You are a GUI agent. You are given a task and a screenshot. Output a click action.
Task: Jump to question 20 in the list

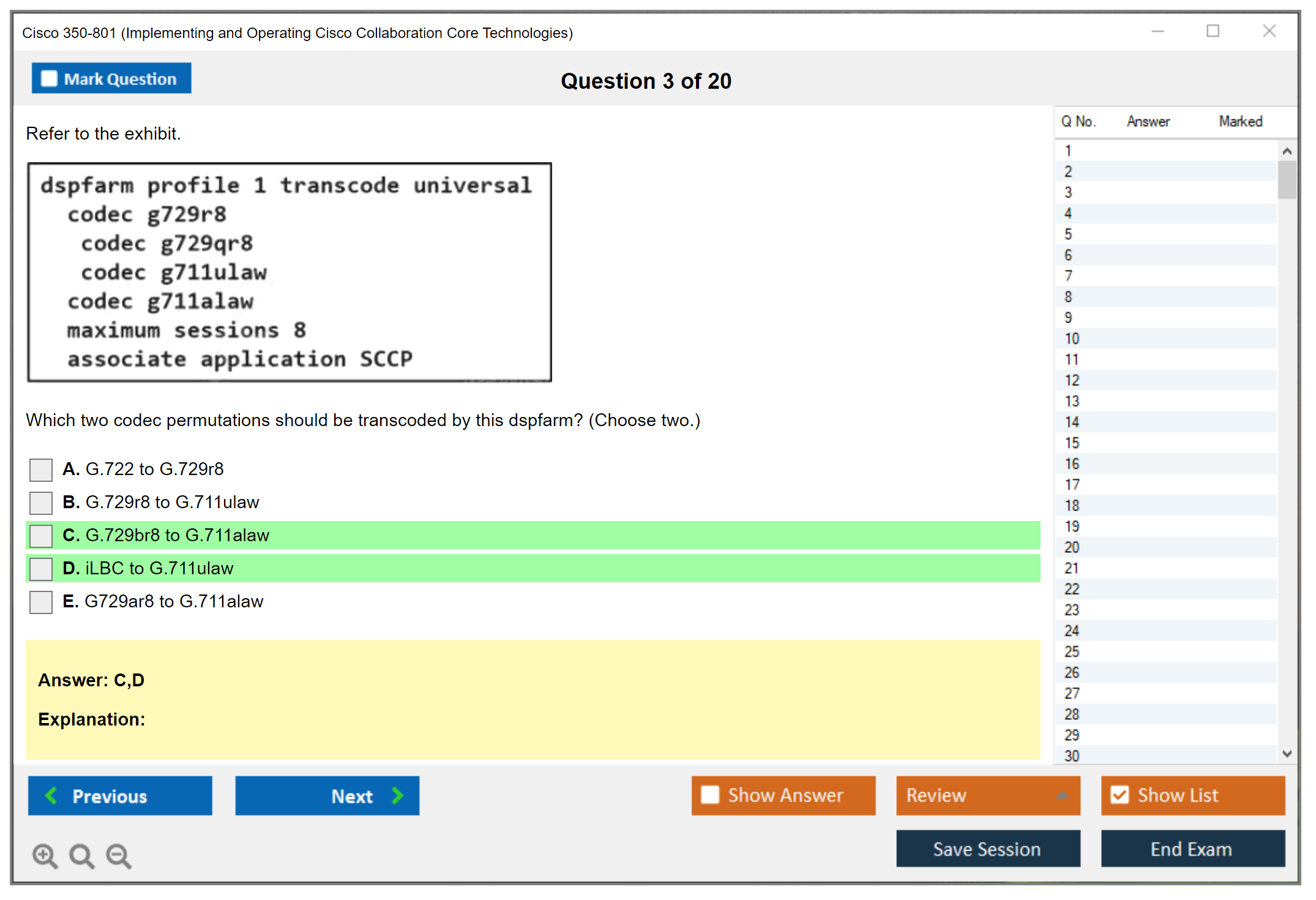point(1072,547)
